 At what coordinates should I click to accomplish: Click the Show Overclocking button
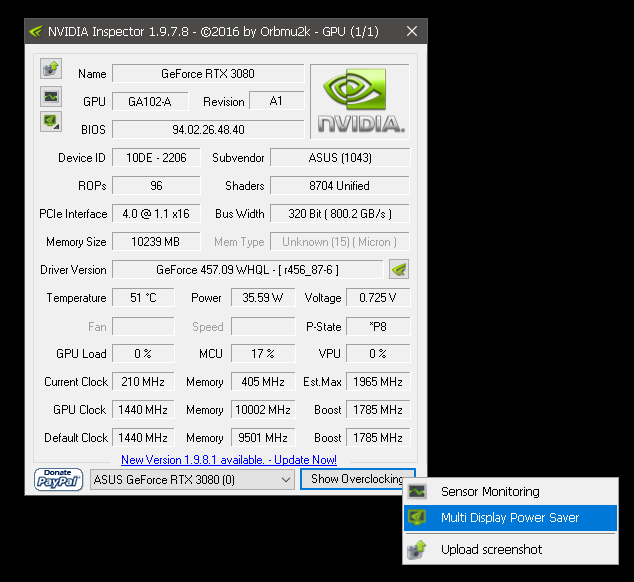coord(357,479)
